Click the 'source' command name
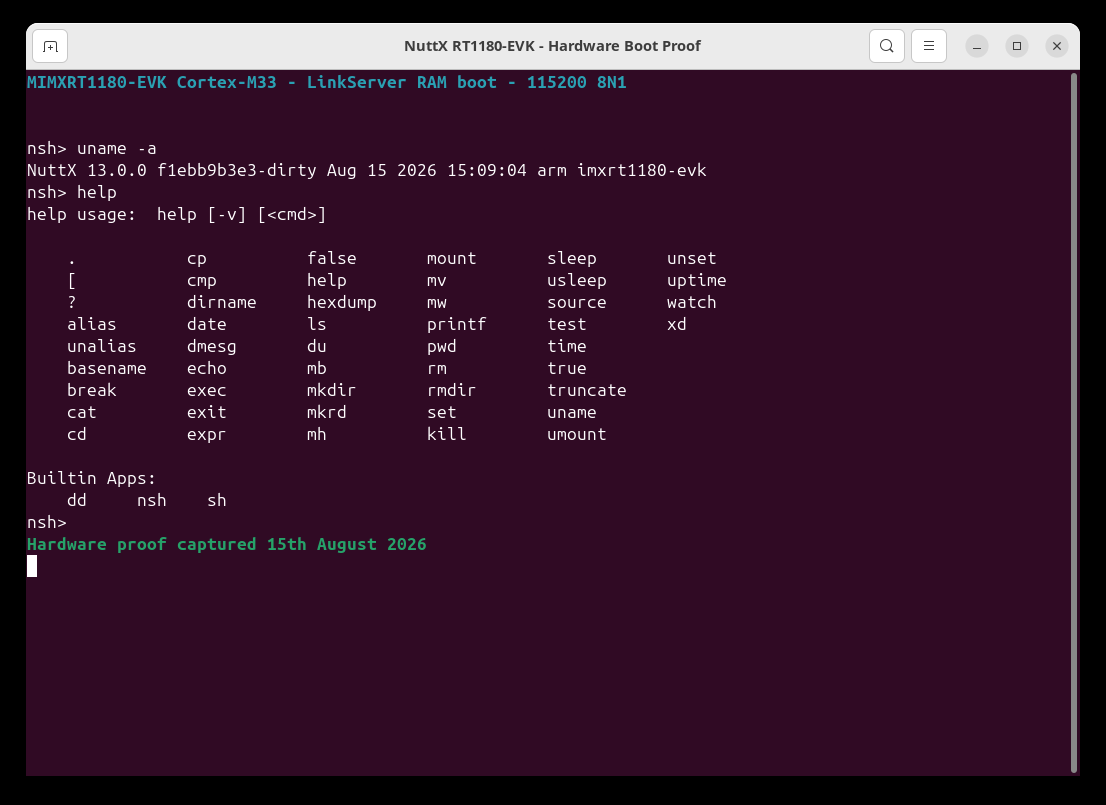Viewport: 1106px width, 805px height. pos(577,302)
